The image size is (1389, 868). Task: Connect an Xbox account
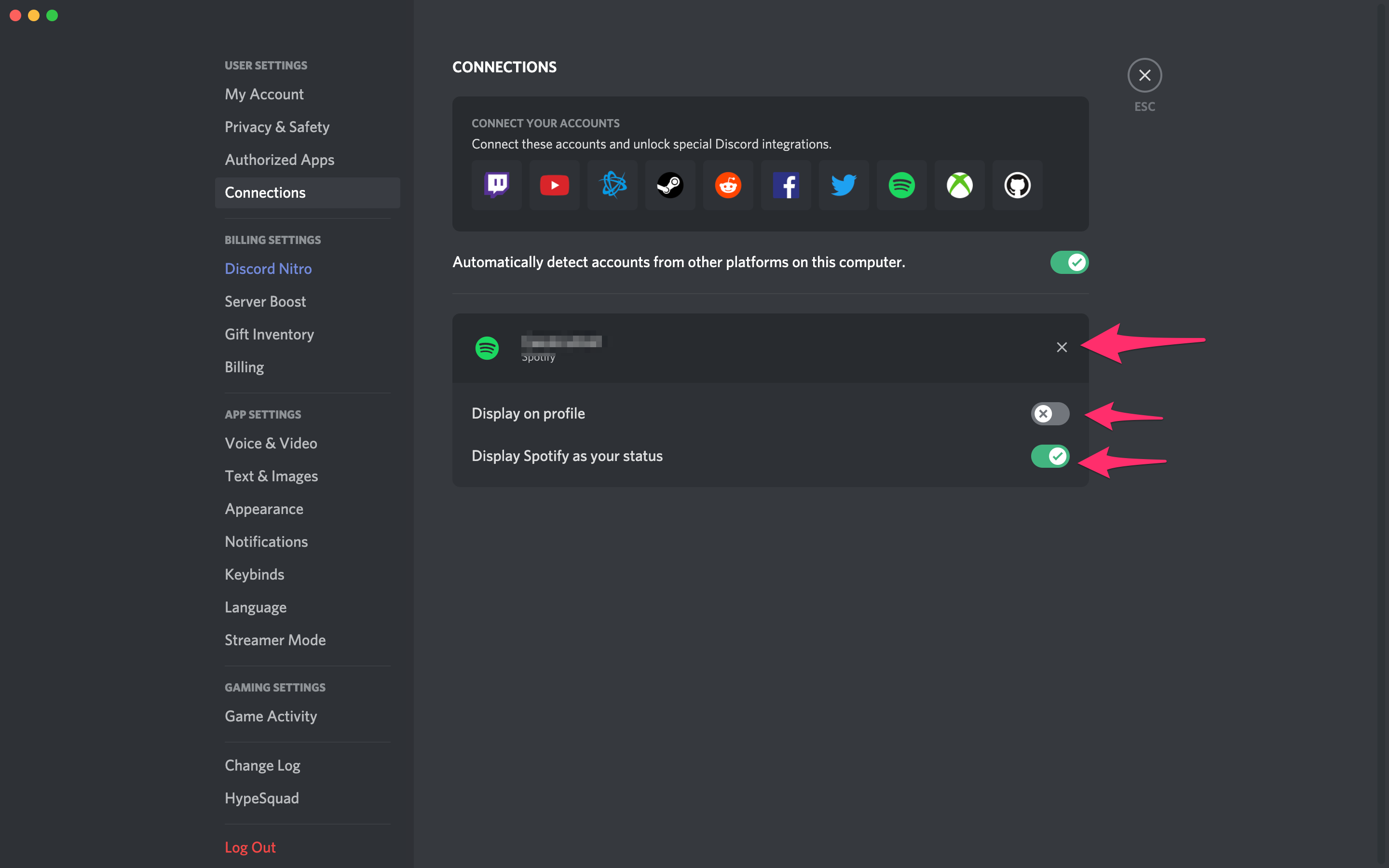[x=959, y=185]
